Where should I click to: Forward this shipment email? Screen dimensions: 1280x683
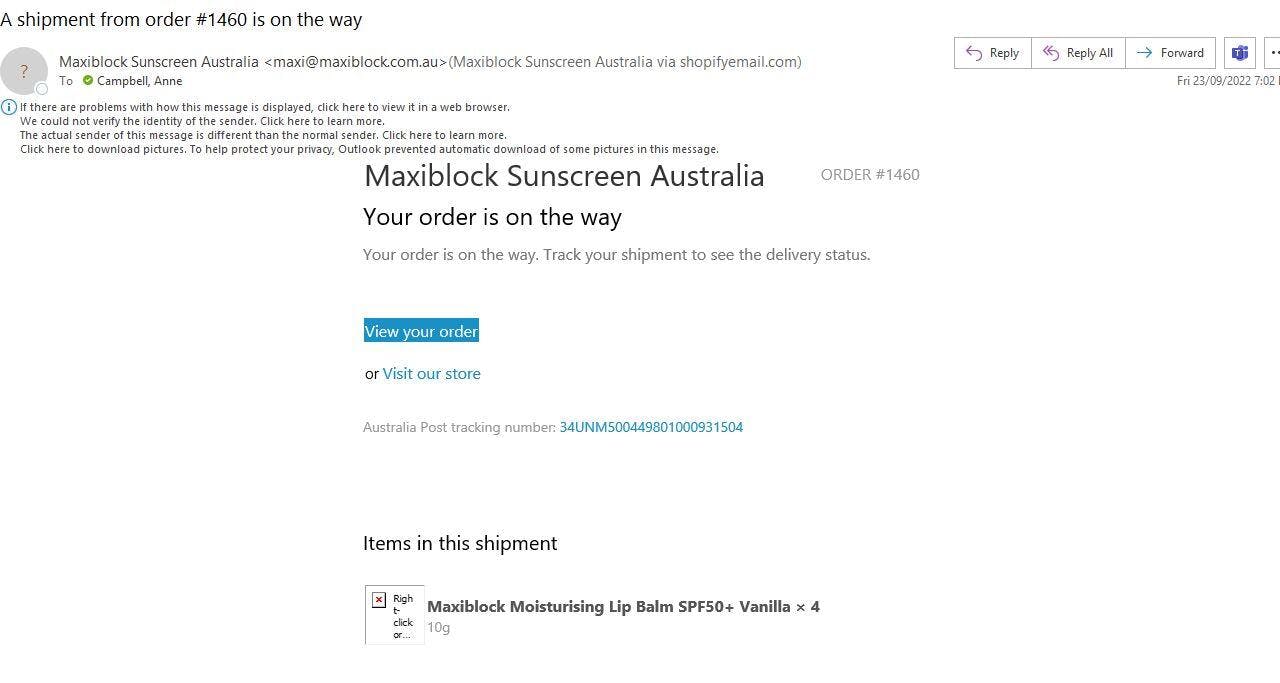1170,53
